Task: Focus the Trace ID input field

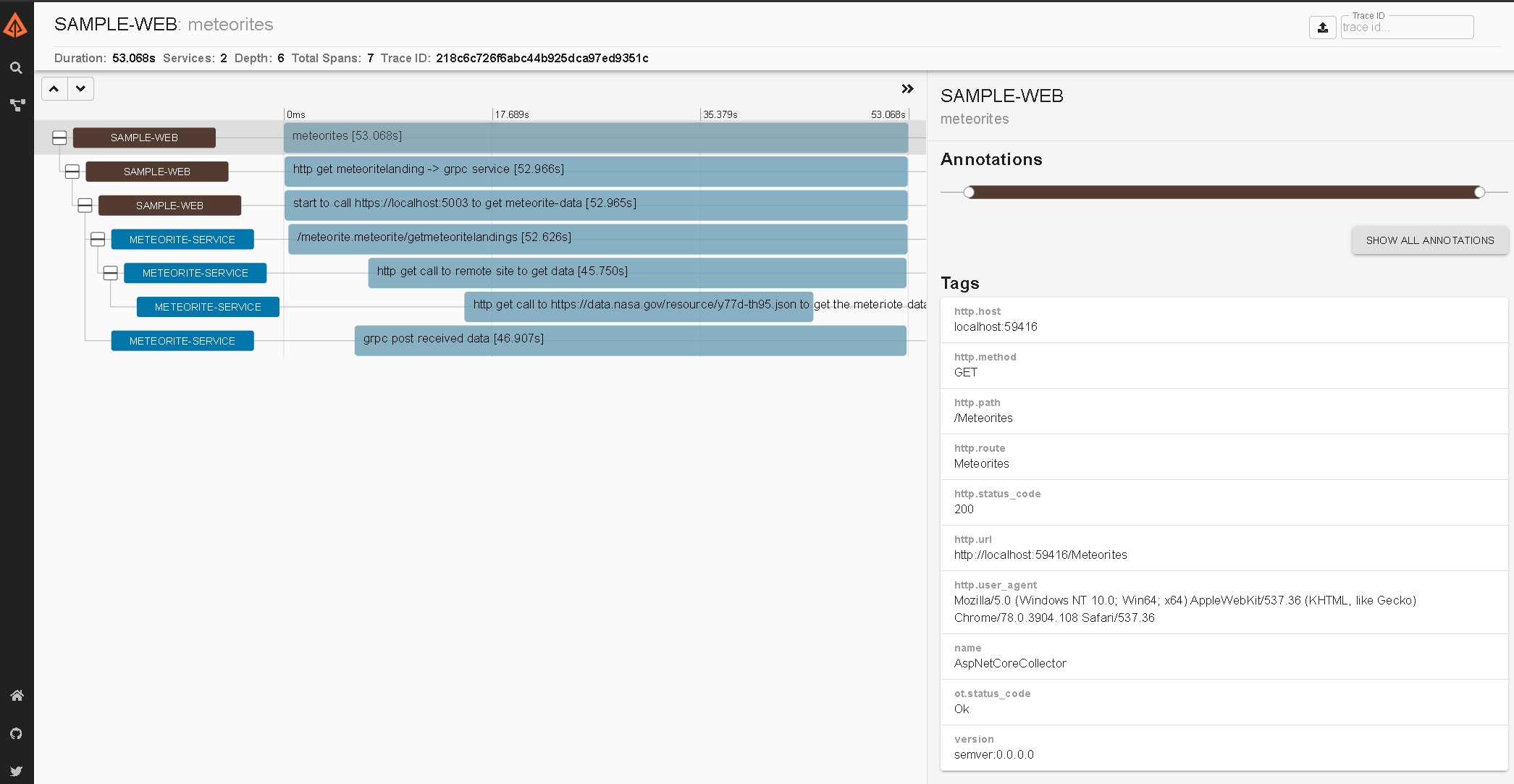Action: pos(1406,28)
